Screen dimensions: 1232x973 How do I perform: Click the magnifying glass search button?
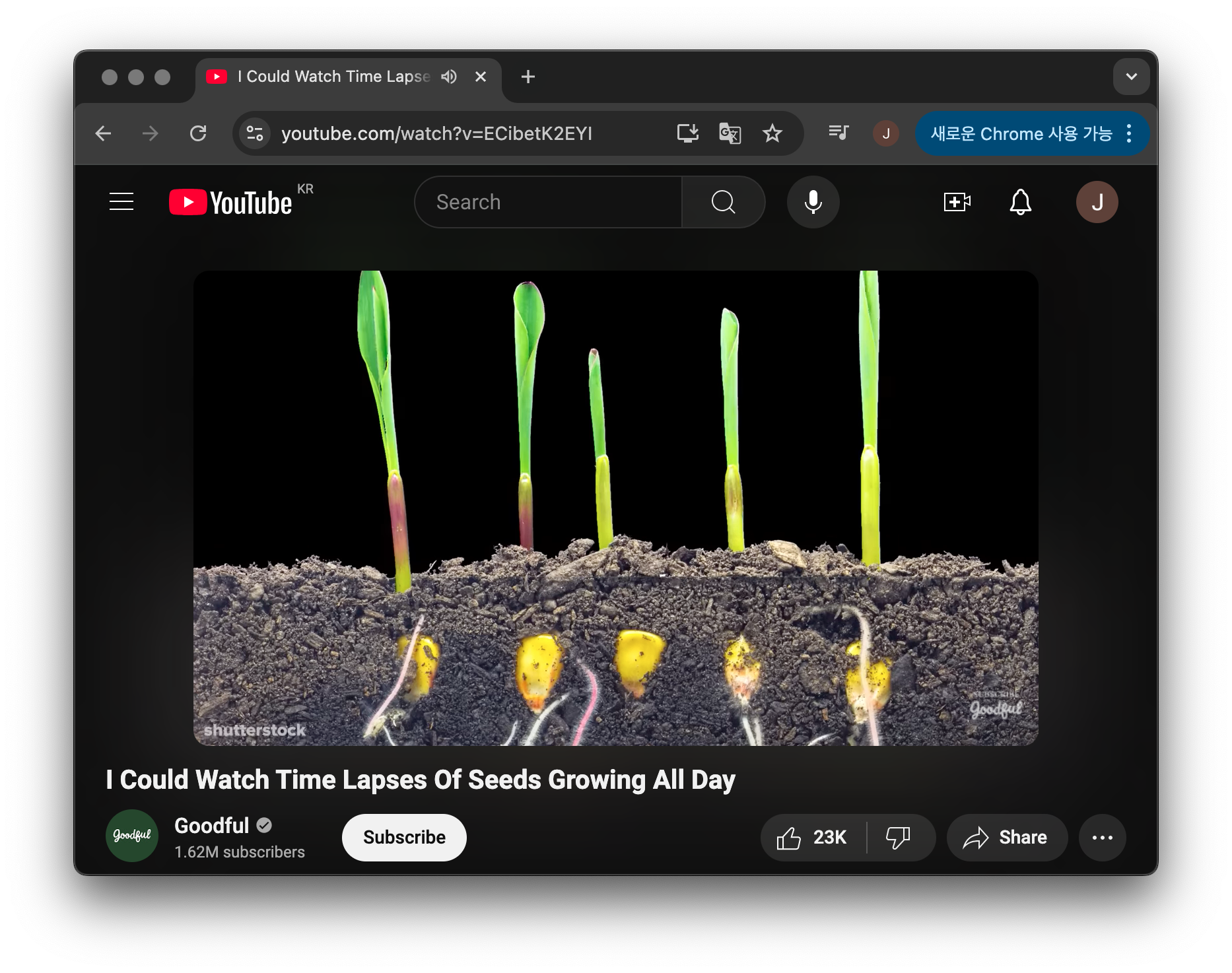coord(723,202)
